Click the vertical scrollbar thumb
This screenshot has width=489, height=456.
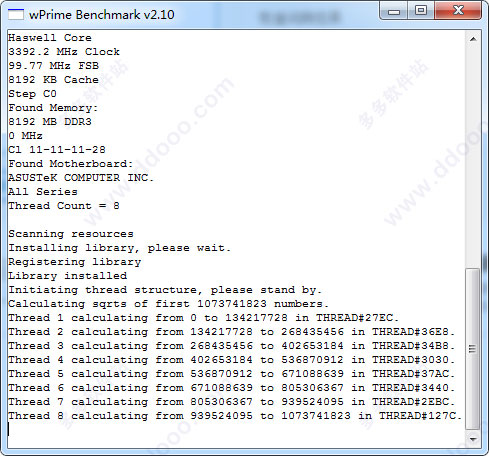point(472,349)
